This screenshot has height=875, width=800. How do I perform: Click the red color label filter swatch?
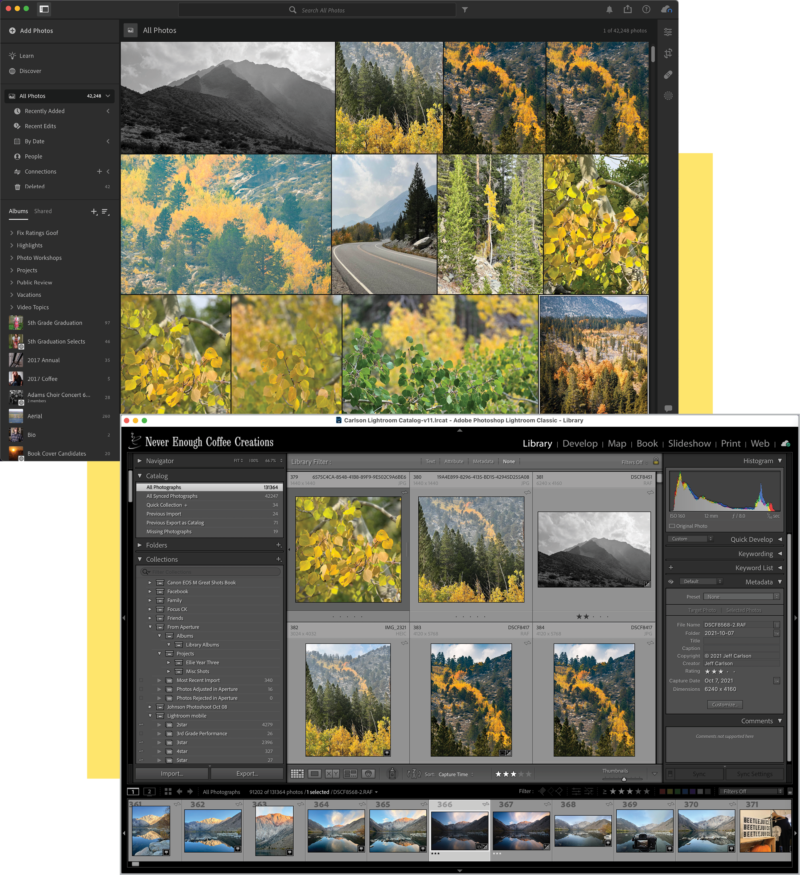662,791
